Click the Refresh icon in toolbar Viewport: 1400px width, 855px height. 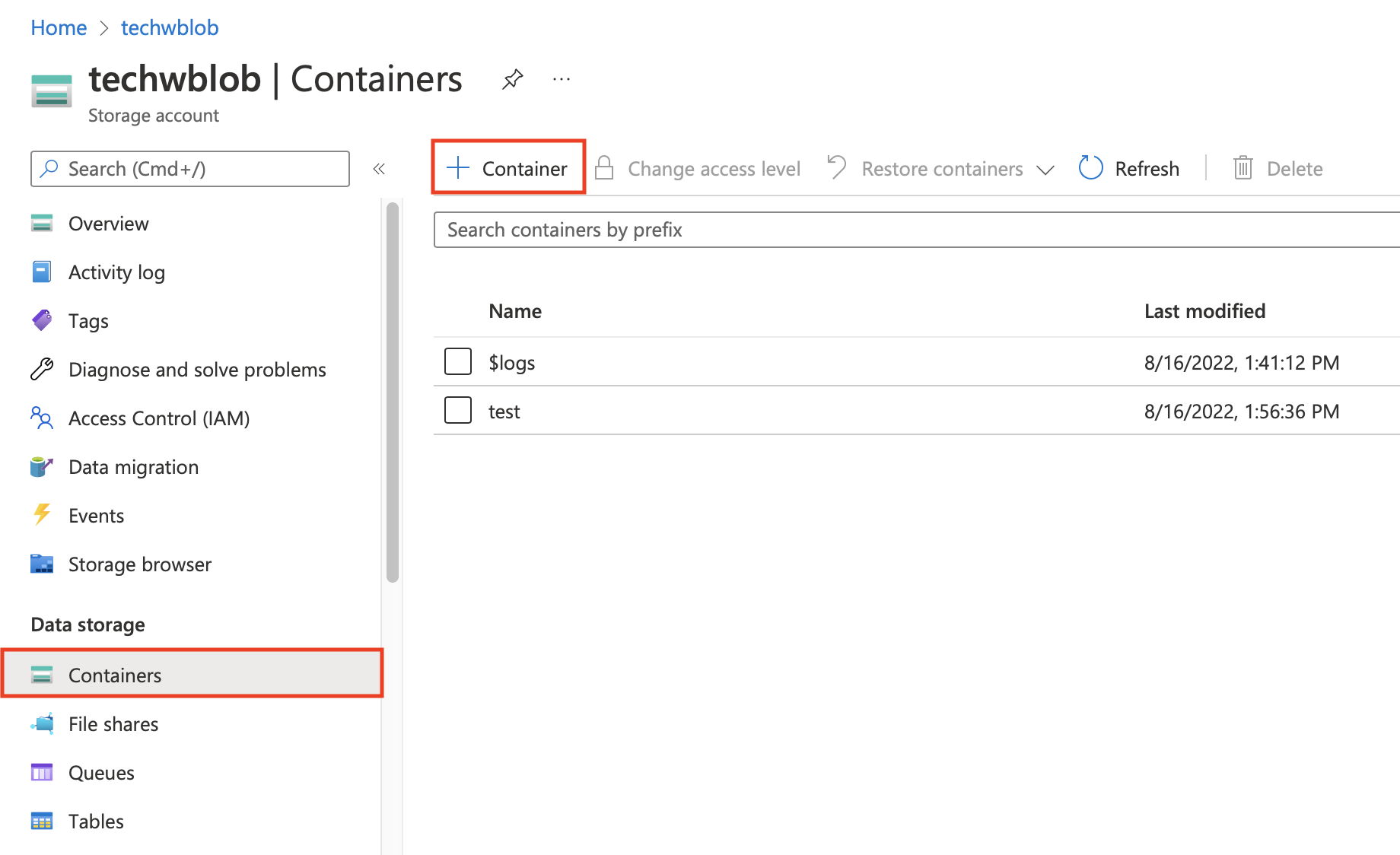(1090, 168)
